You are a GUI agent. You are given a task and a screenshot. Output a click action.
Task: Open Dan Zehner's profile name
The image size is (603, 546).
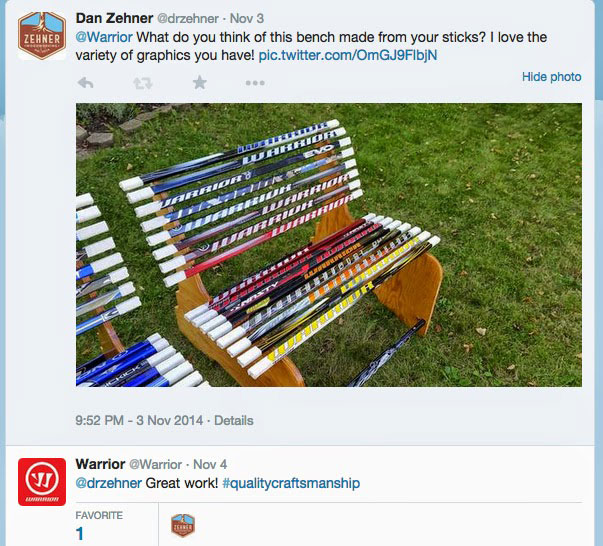point(115,18)
